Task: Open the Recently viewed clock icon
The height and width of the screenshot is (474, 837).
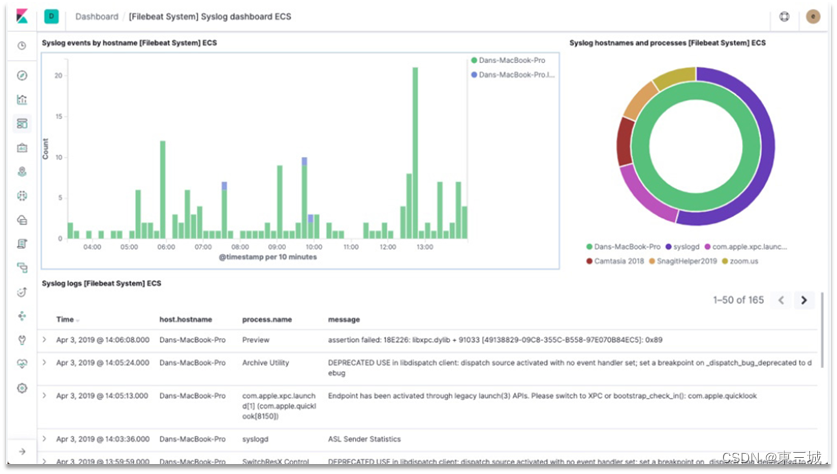Action: (22, 46)
